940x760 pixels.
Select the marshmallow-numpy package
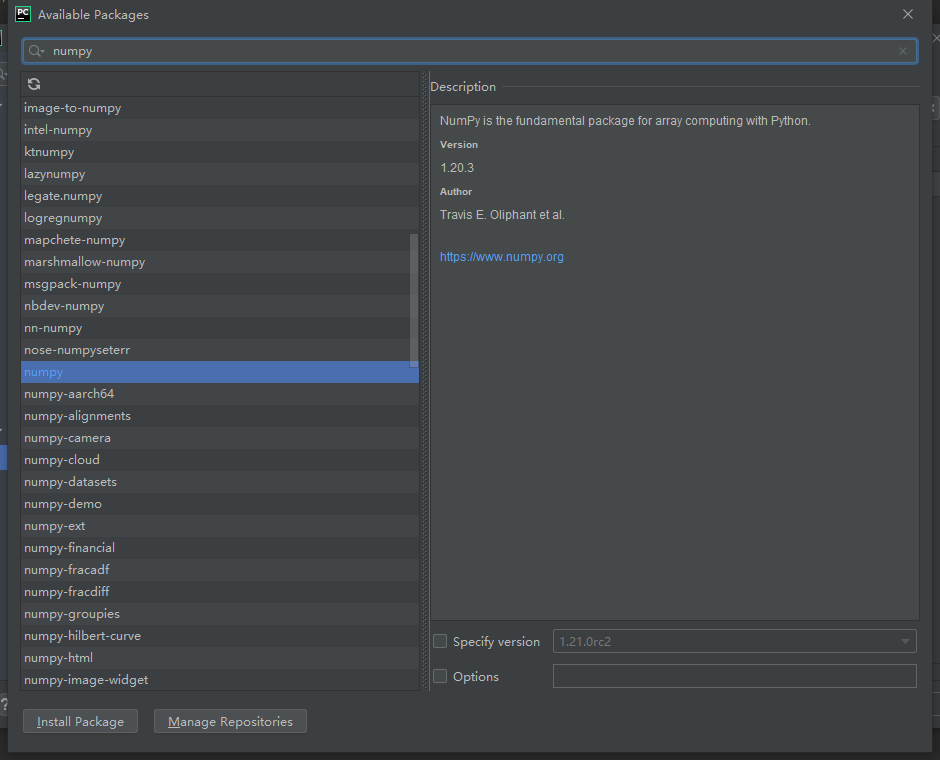coord(84,261)
